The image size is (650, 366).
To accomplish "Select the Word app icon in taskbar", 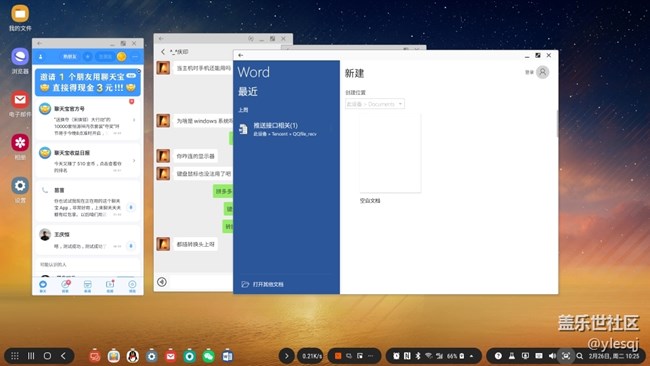I will tap(227, 356).
